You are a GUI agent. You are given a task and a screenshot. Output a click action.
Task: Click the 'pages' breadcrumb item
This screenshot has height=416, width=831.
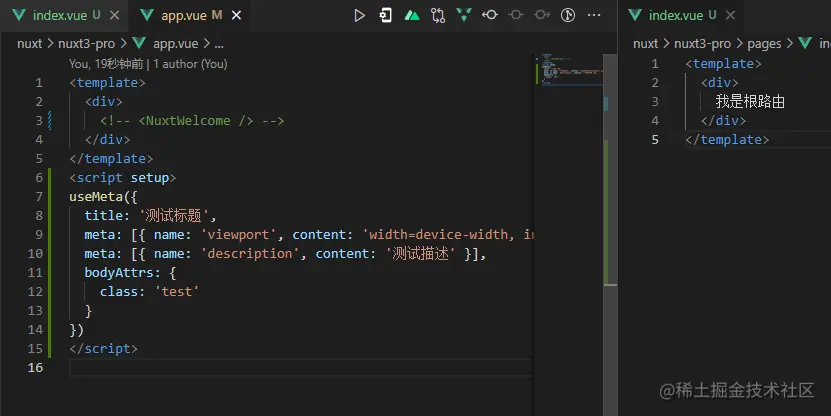tap(764, 44)
